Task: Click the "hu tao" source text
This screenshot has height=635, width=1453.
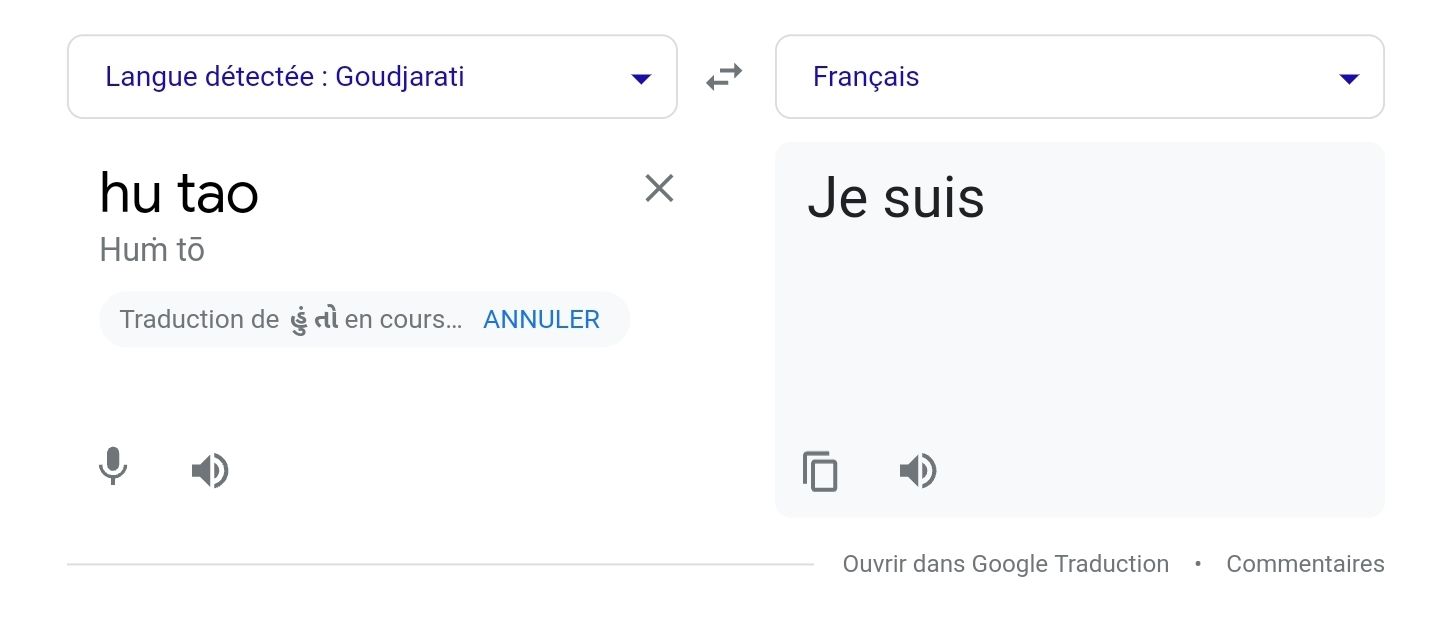Action: coord(178,192)
